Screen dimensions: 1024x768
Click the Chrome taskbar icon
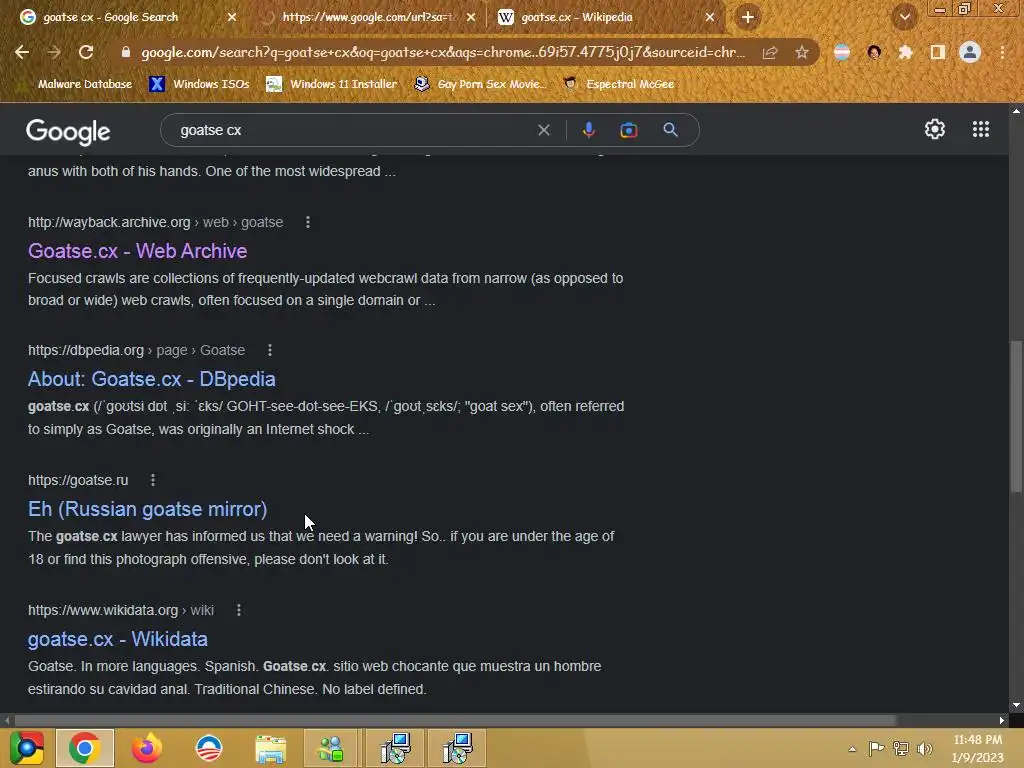pos(85,748)
